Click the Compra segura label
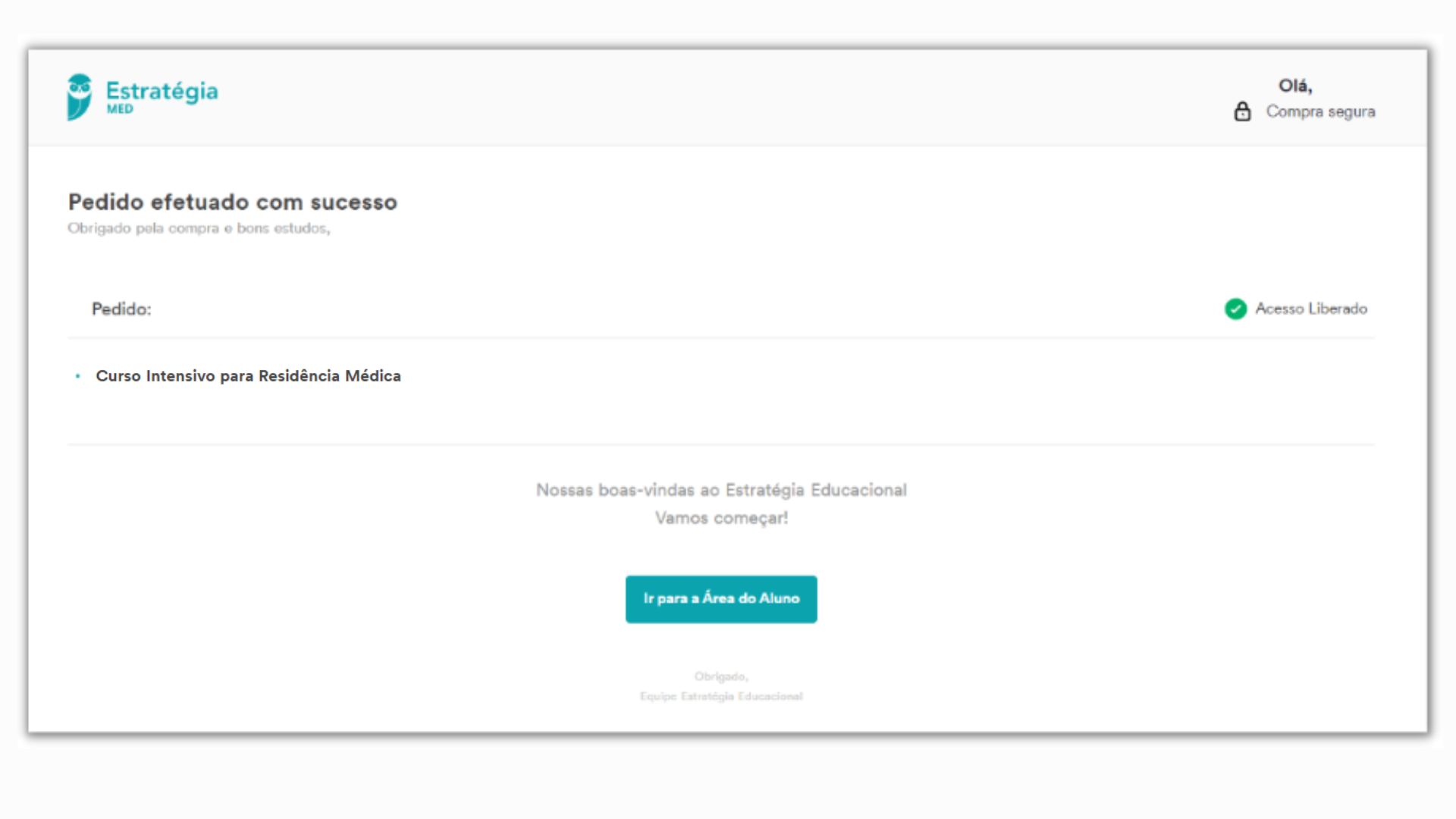The width and height of the screenshot is (1456, 819). pos(1320,111)
